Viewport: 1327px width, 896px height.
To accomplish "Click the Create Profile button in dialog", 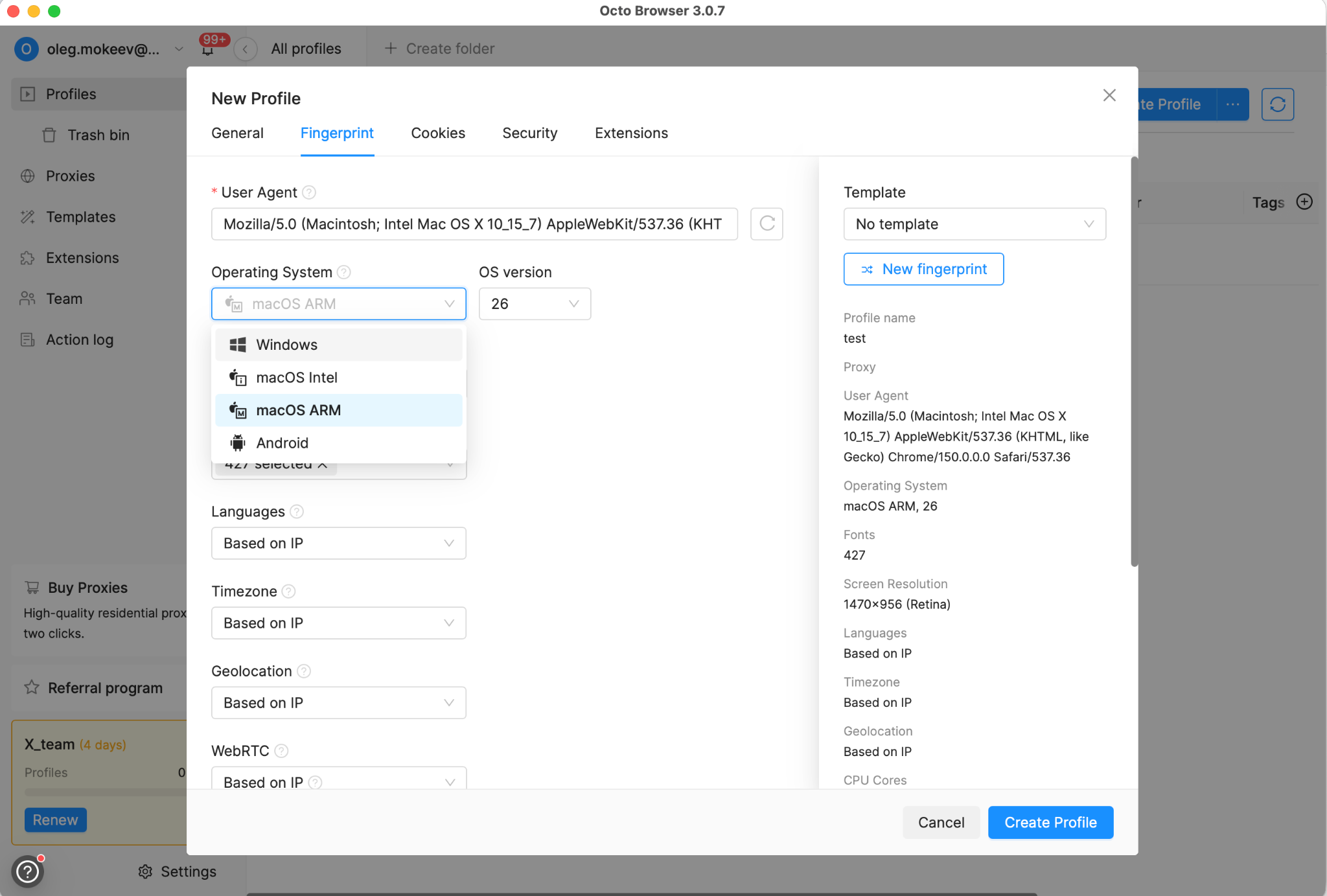I will point(1050,822).
